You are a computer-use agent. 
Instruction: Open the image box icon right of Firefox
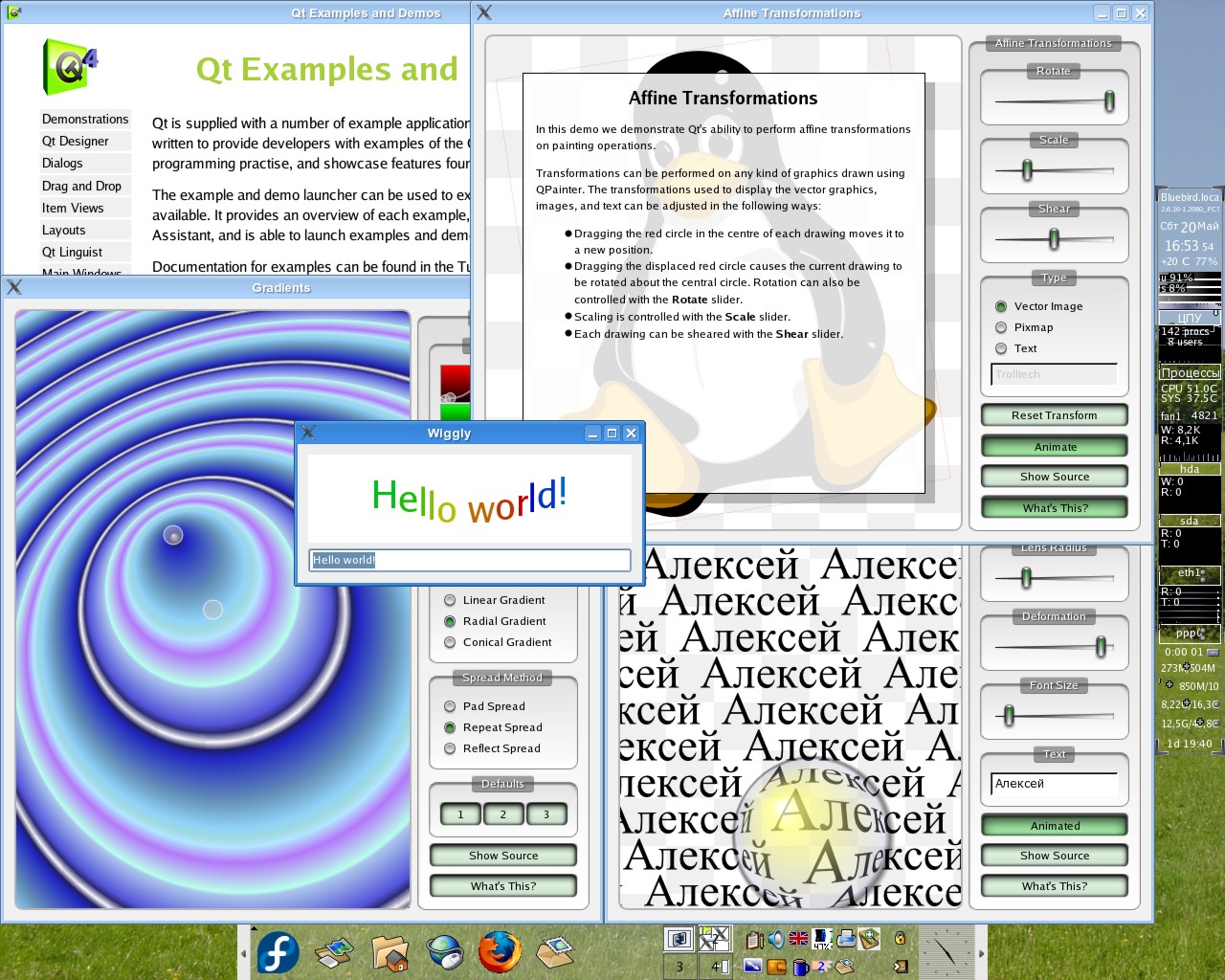pos(555,952)
